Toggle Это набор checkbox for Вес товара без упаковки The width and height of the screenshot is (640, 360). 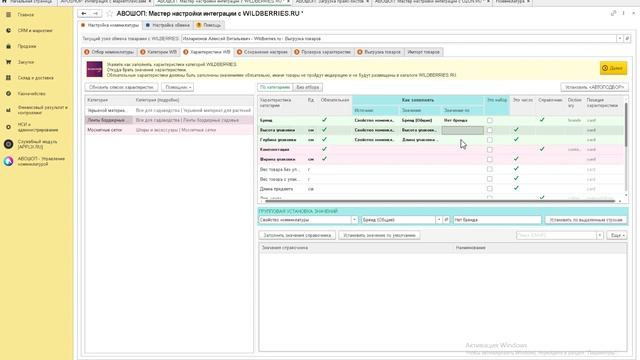490,169
